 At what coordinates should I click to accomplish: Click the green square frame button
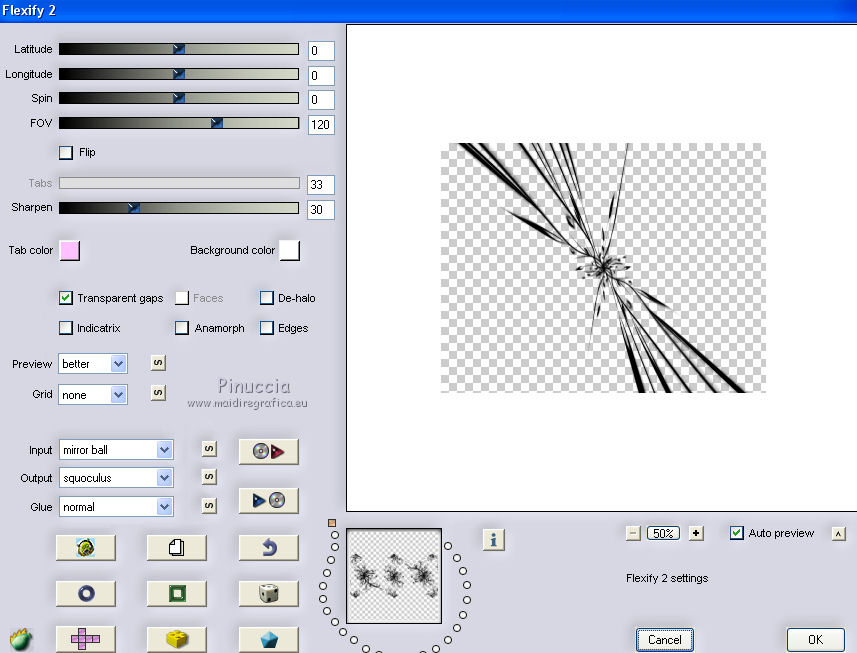[177, 593]
